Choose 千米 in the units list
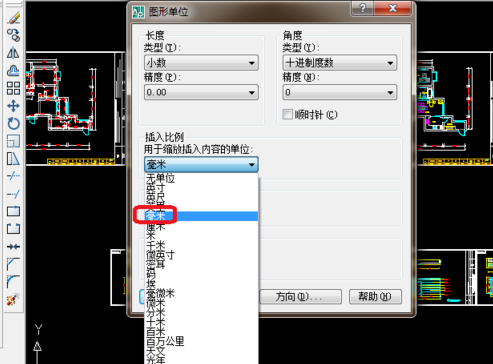The image size is (493, 364). pos(201,246)
